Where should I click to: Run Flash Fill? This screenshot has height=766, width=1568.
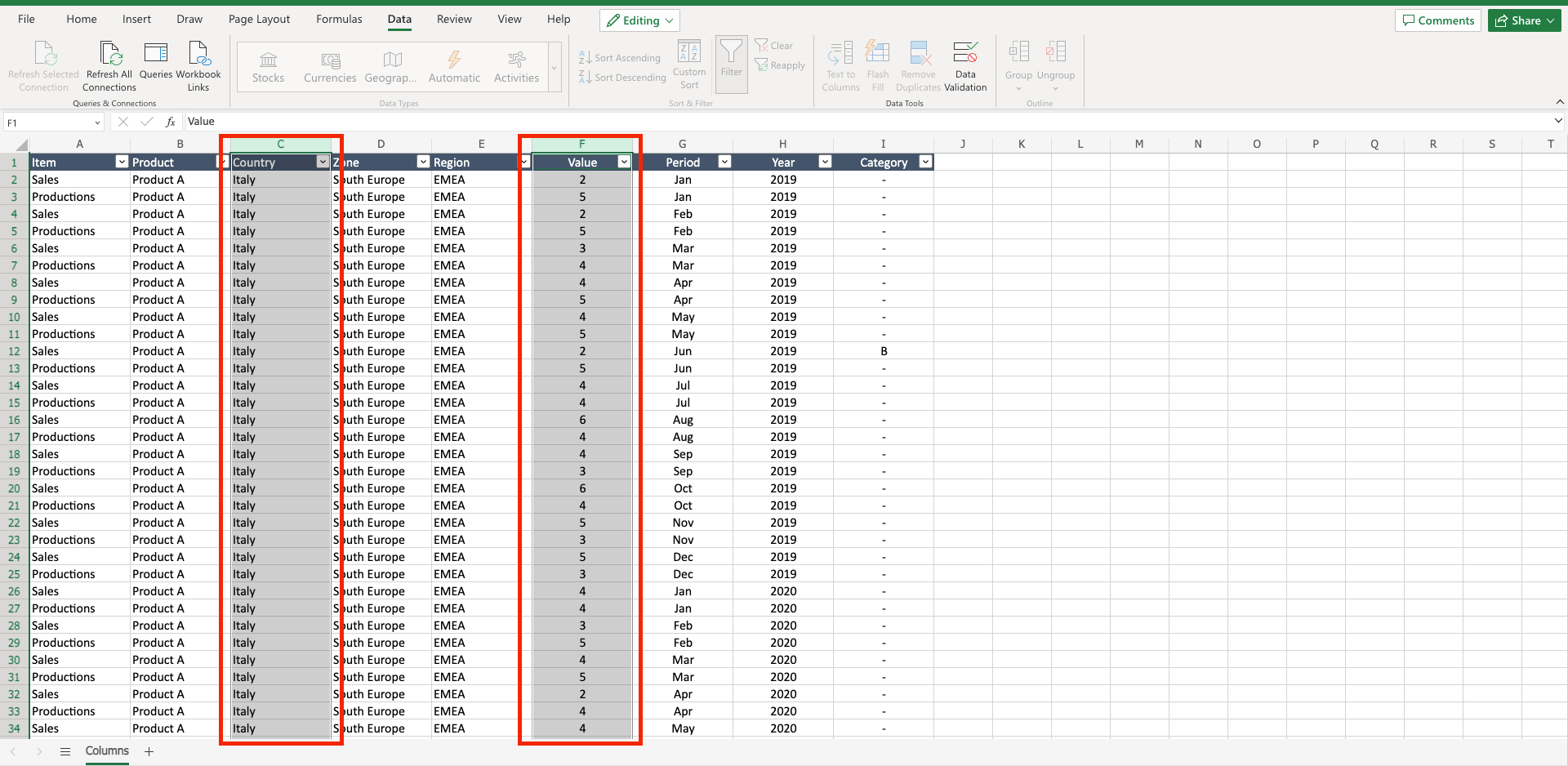(x=877, y=65)
